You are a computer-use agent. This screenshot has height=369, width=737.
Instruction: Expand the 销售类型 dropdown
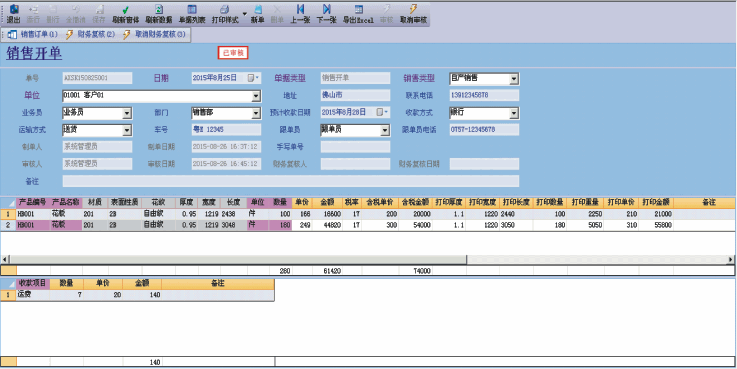(x=514, y=79)
